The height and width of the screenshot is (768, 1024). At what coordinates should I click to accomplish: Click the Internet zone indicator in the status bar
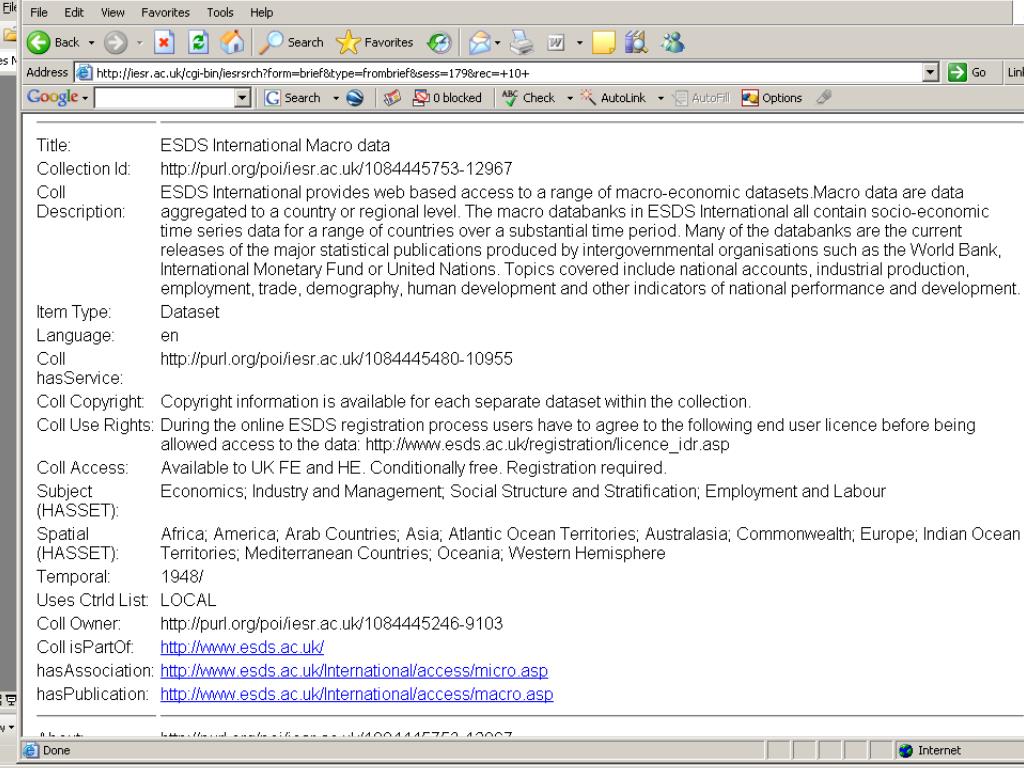(930, 750)
